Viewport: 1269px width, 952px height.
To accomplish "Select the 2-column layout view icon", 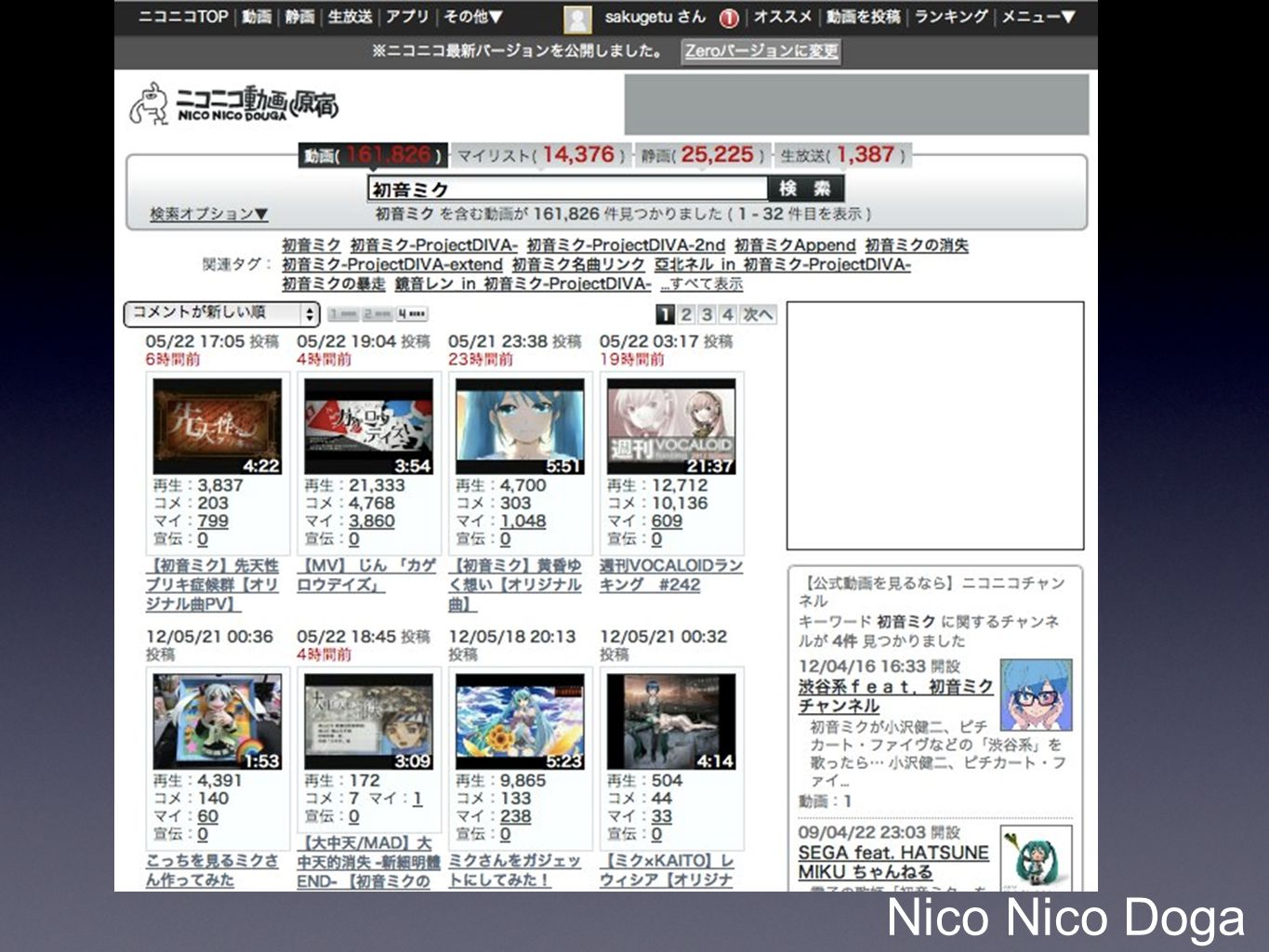I will [x=377, y=314].
